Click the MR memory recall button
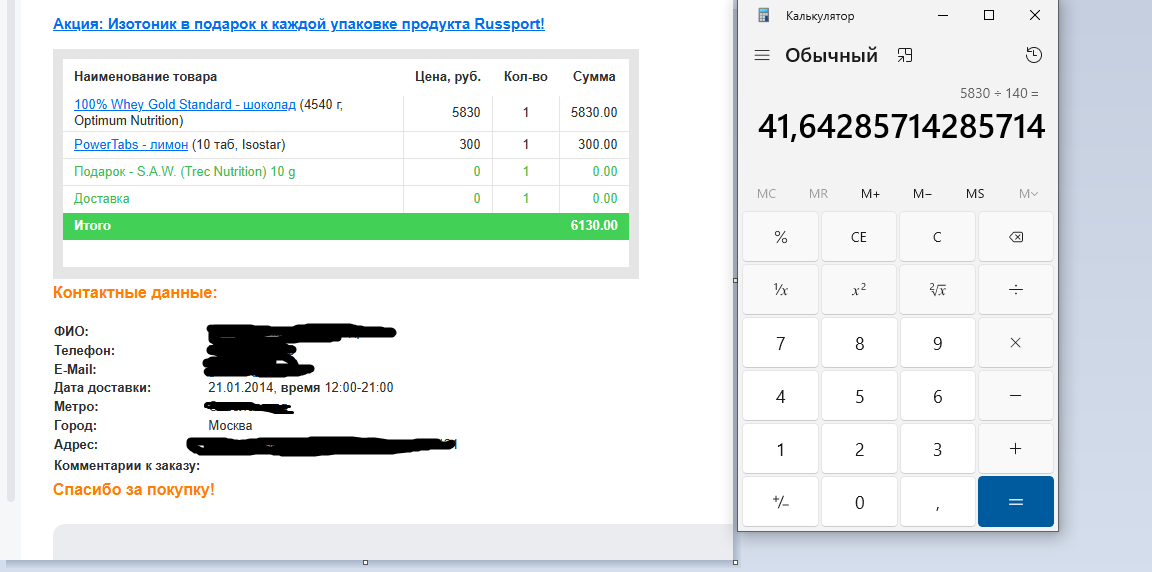 click(x=818, y=194)
